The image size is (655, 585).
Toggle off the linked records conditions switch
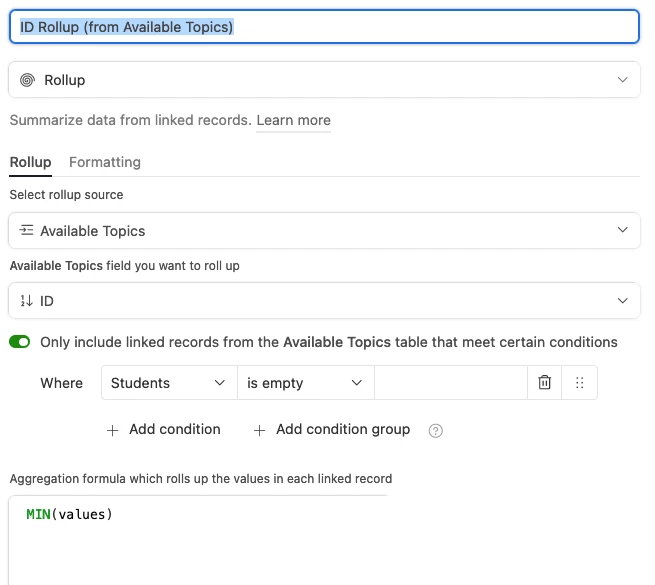tap(20, 342)
